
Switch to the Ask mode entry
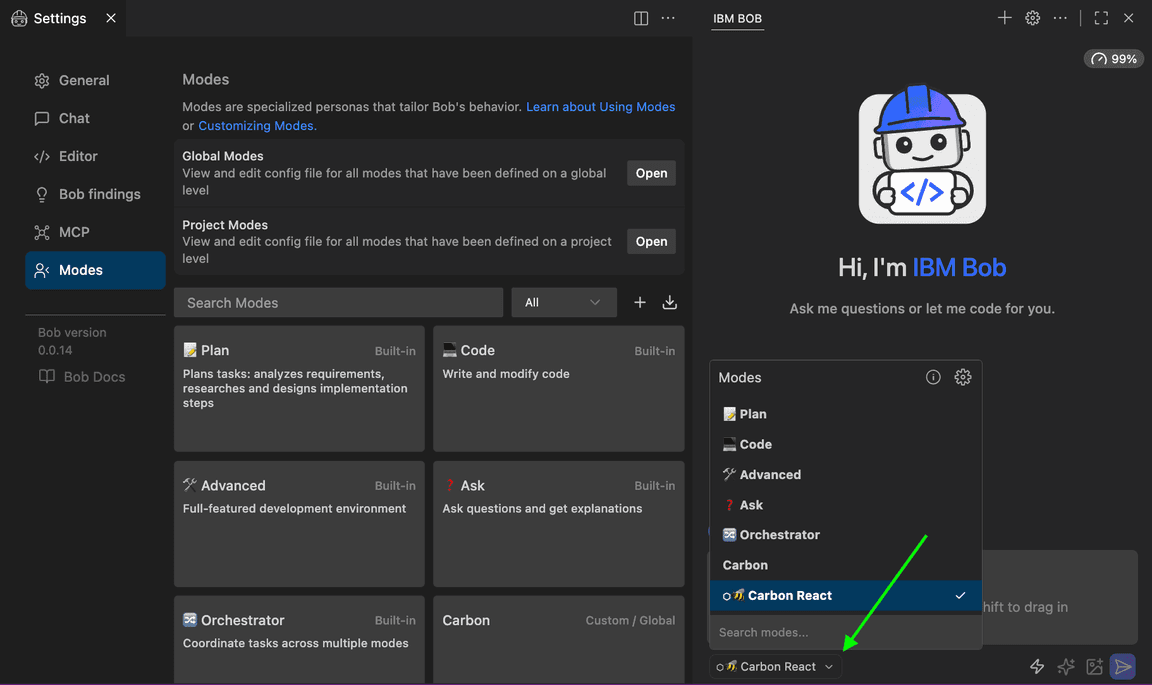point(748,504)
